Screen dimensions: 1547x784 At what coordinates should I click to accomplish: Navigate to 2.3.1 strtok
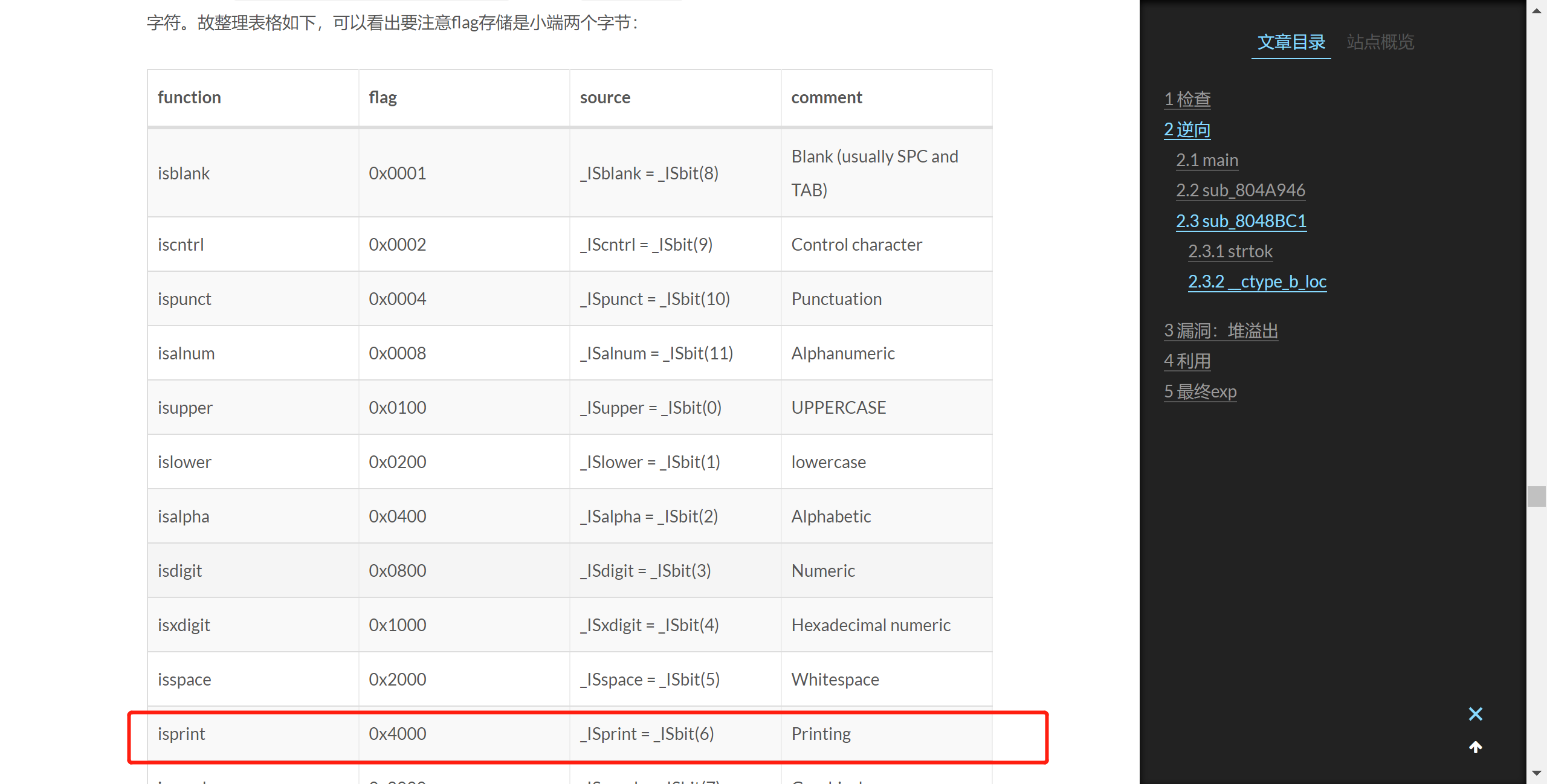point(1230,251)
